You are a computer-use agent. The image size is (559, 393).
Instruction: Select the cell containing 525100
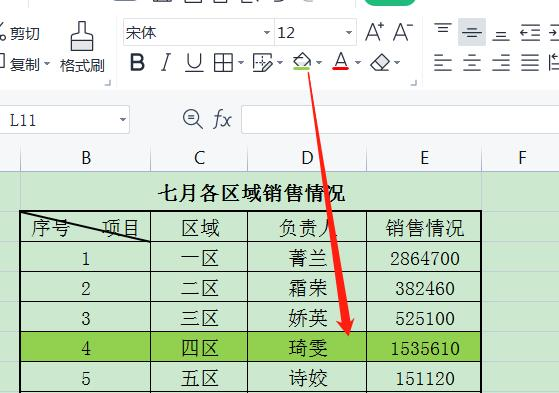(x=424, y=317)
